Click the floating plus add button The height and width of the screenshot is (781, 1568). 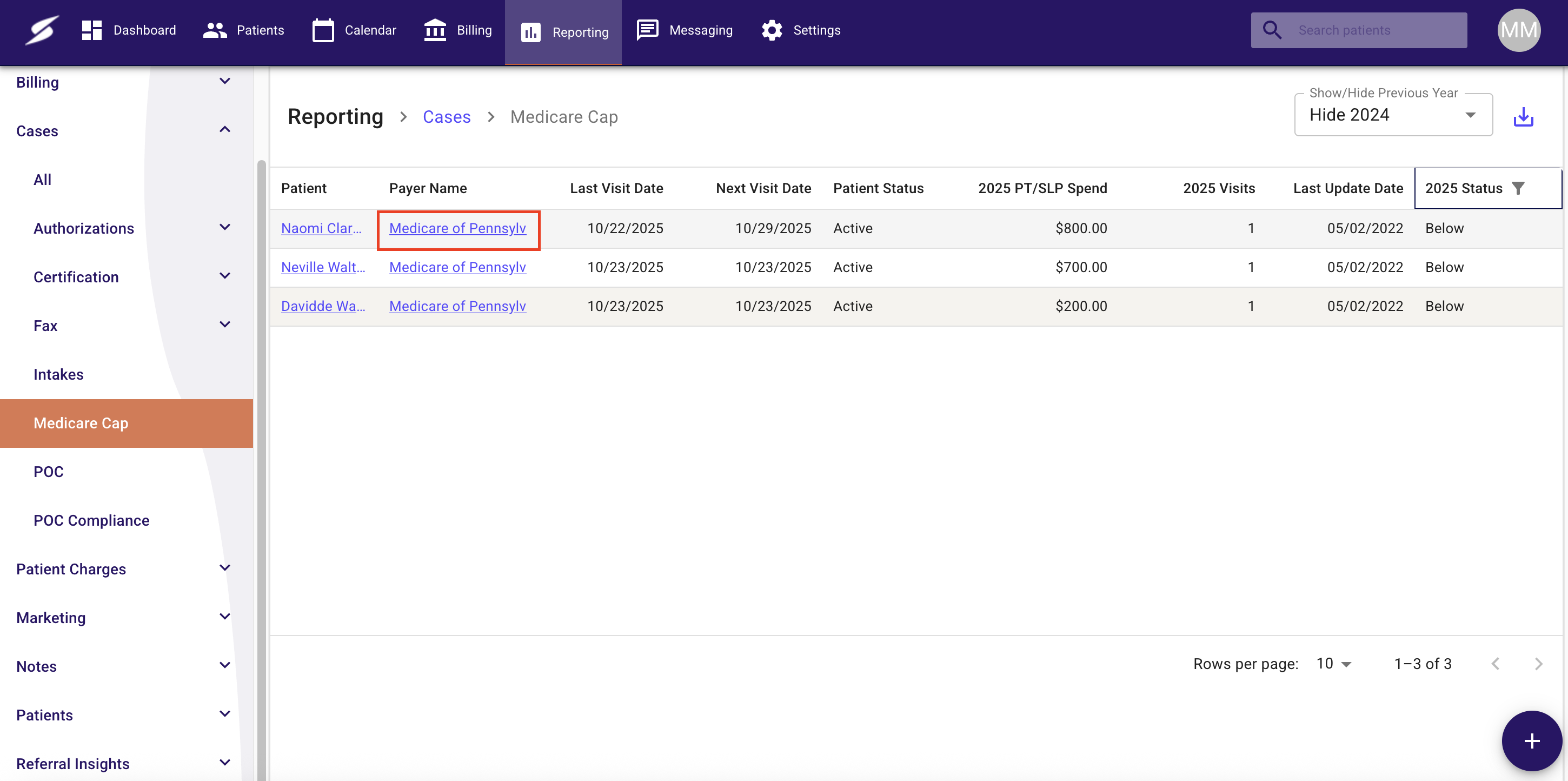point(1531,741)
